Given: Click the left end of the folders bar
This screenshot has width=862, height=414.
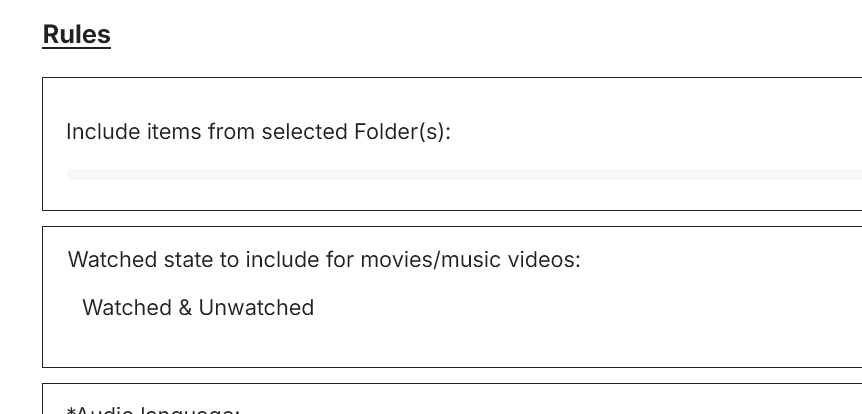Looking at the screenshot, I should [75, 175].
